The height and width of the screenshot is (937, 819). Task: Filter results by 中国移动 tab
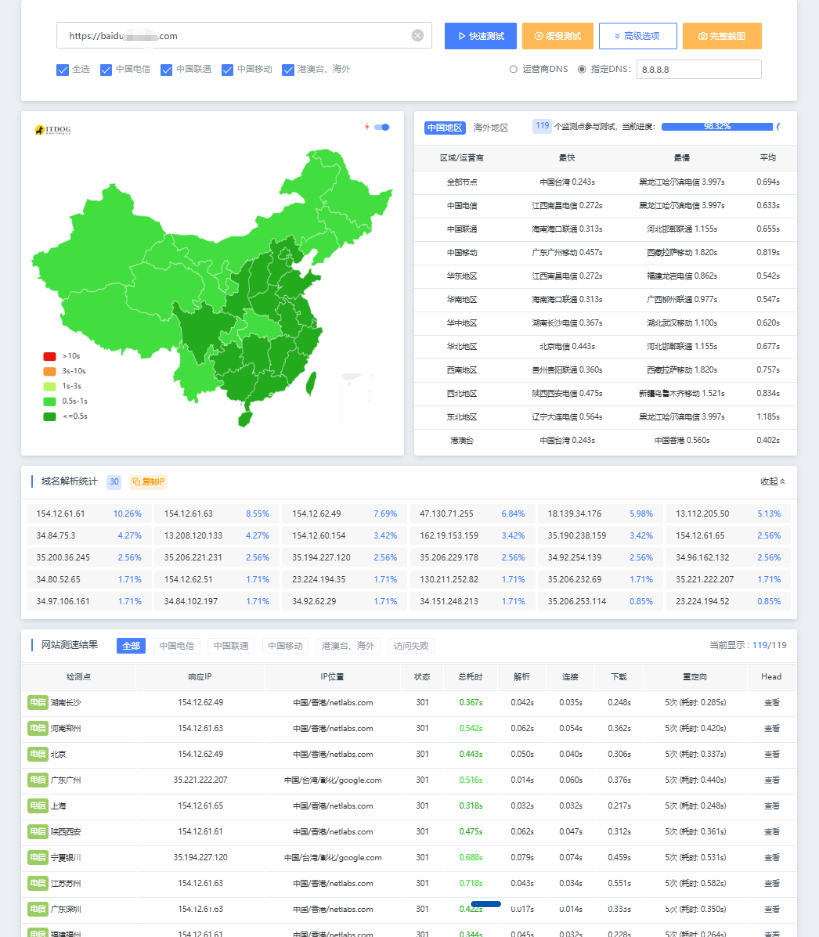pos(285,646)
